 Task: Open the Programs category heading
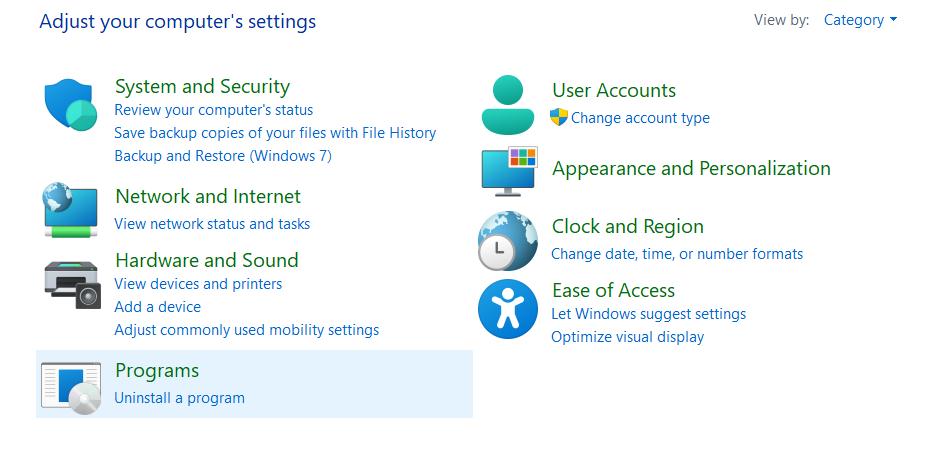coord(157,370)
